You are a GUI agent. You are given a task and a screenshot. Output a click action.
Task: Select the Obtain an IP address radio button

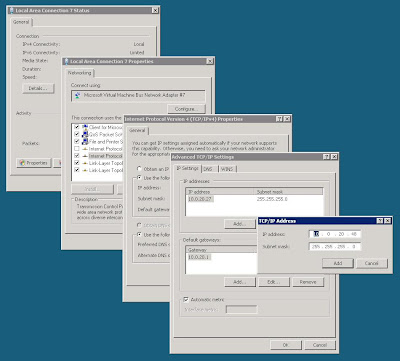(139, 169)
